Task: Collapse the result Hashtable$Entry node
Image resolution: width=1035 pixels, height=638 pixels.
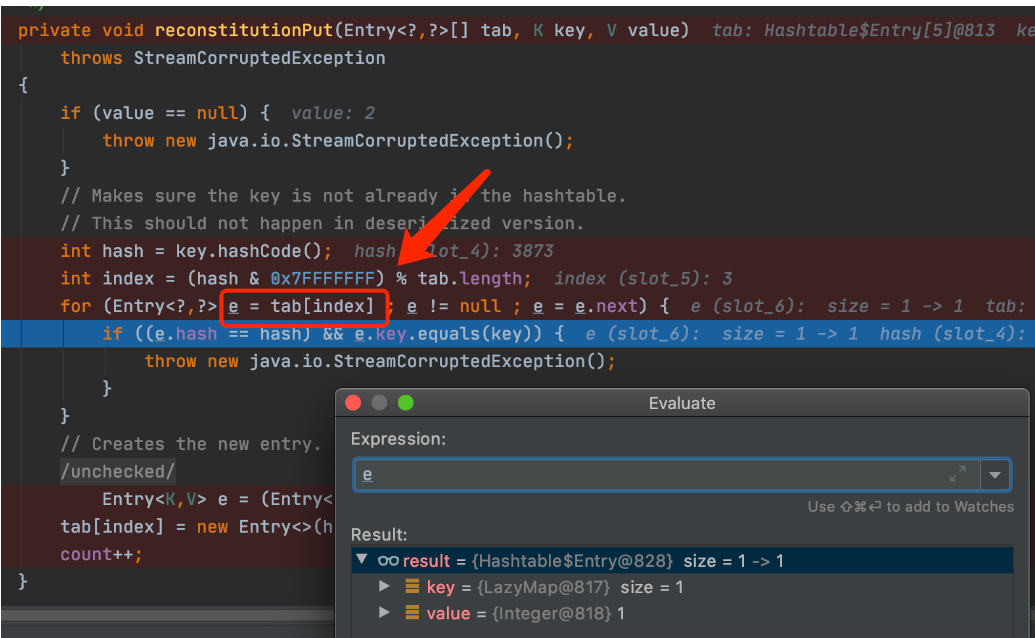Action: tap(362, 561)
